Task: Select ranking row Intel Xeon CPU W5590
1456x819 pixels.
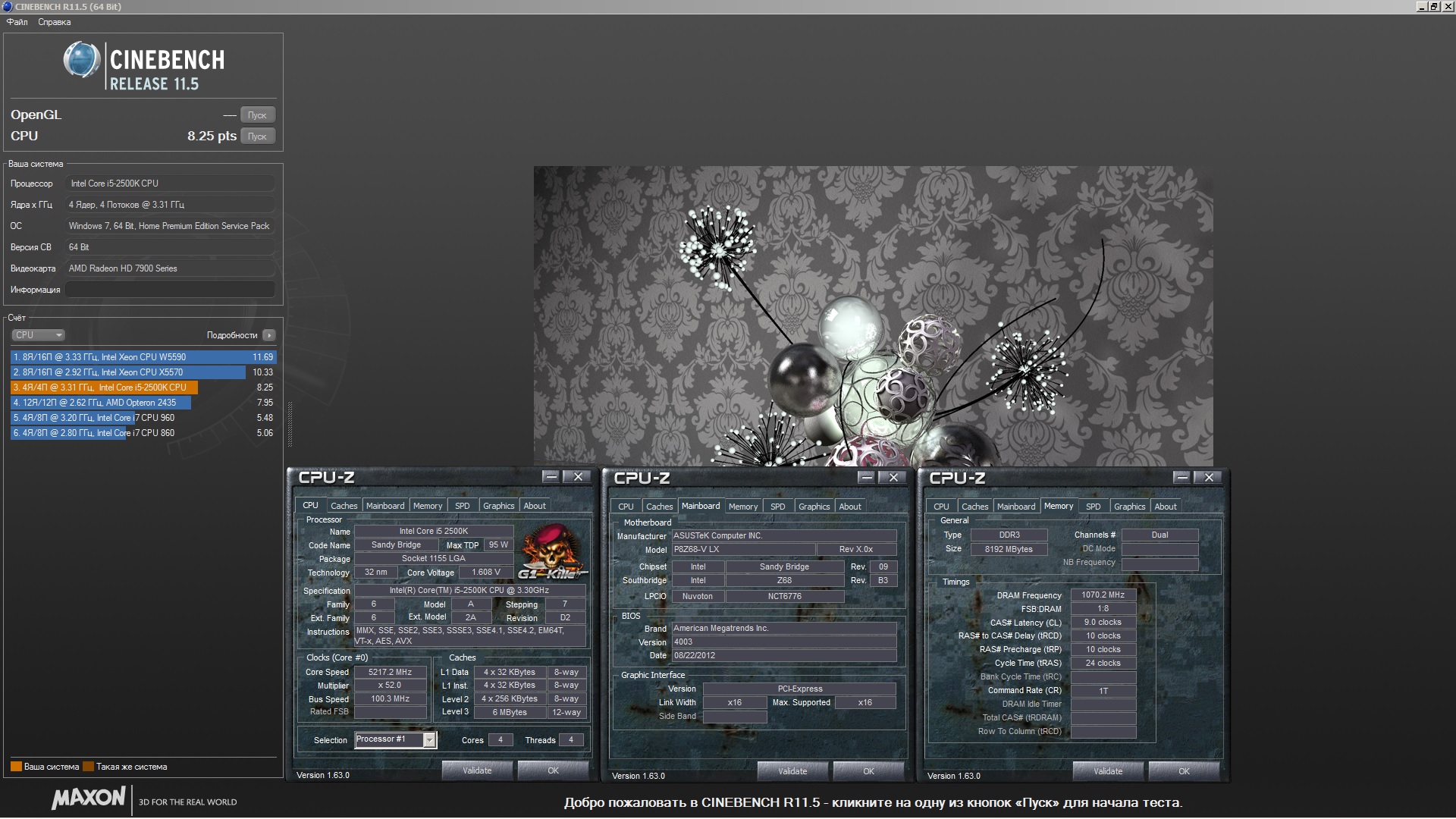Action: tap(143, 357)
